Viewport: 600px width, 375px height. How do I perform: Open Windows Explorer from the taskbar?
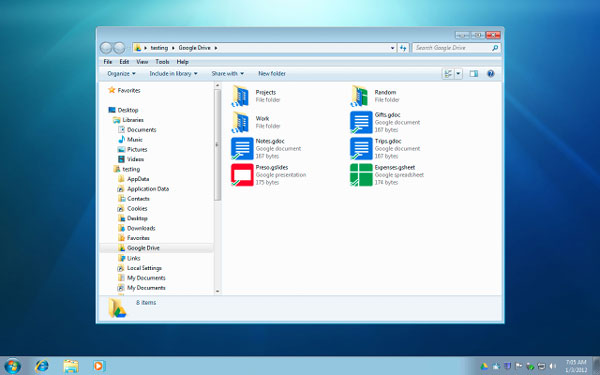tap(71, 366)
